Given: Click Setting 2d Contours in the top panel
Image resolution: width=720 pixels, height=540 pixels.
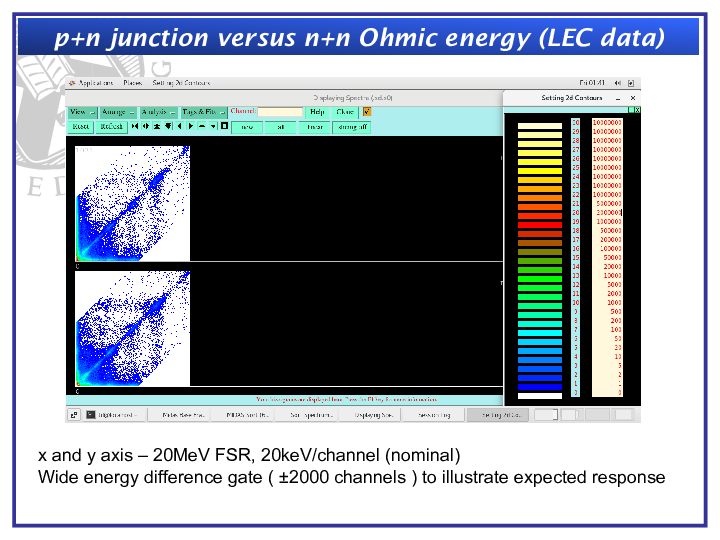Looking at the screenshot, I should [x=181, y=83].
